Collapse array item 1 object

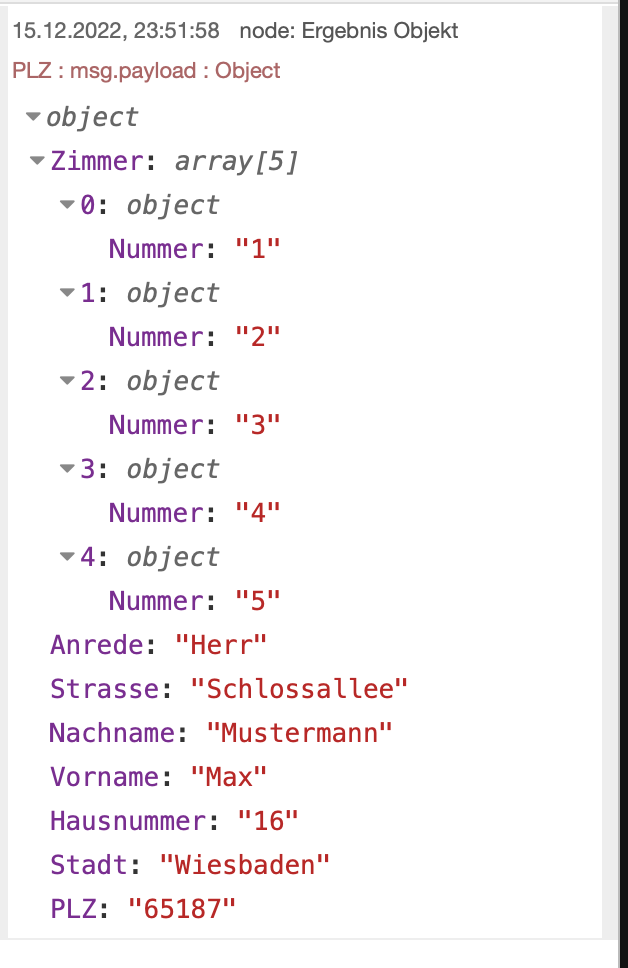tap(67, 293)
